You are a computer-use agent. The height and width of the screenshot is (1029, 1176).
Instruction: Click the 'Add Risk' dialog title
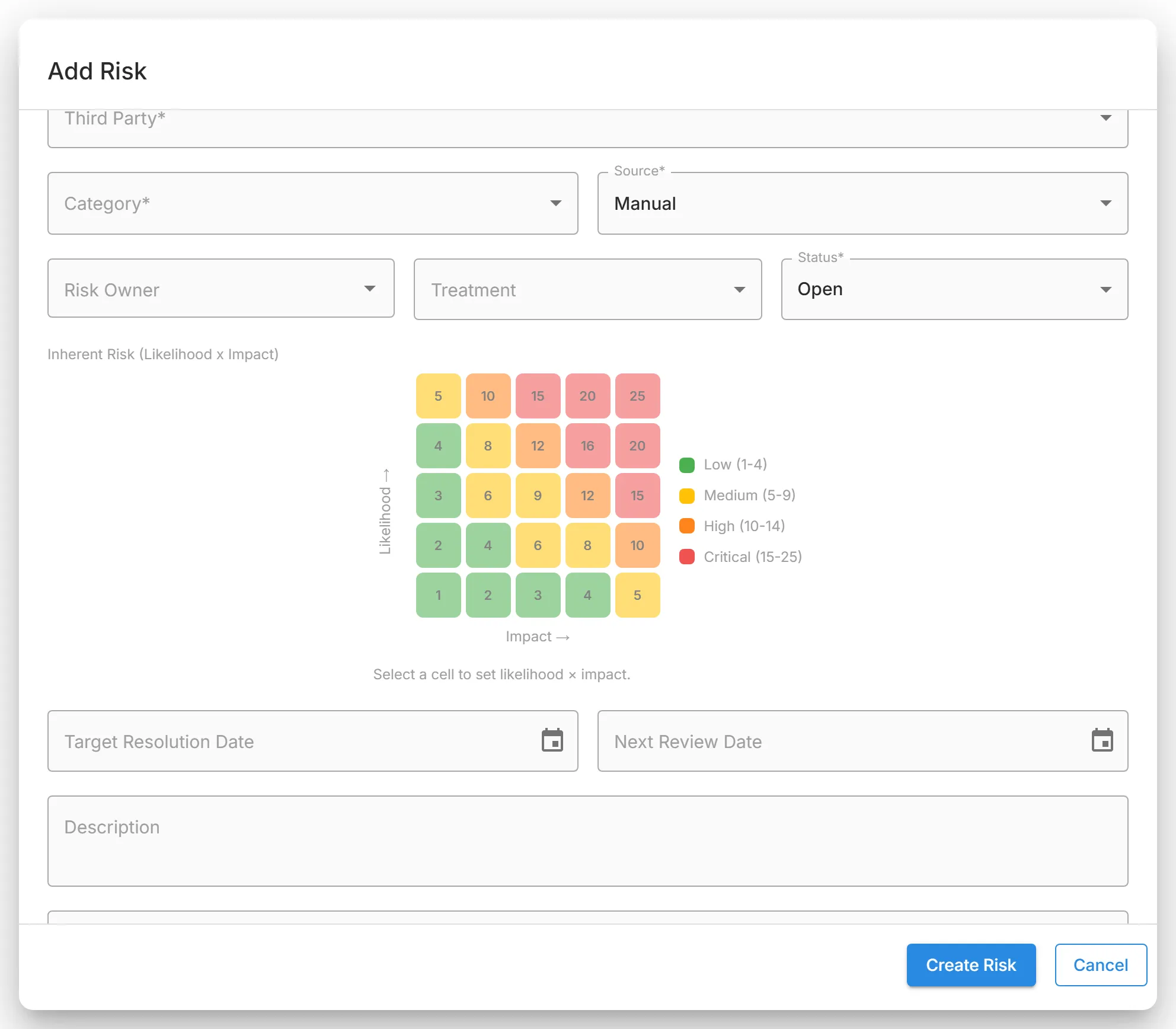coord(97,71)
